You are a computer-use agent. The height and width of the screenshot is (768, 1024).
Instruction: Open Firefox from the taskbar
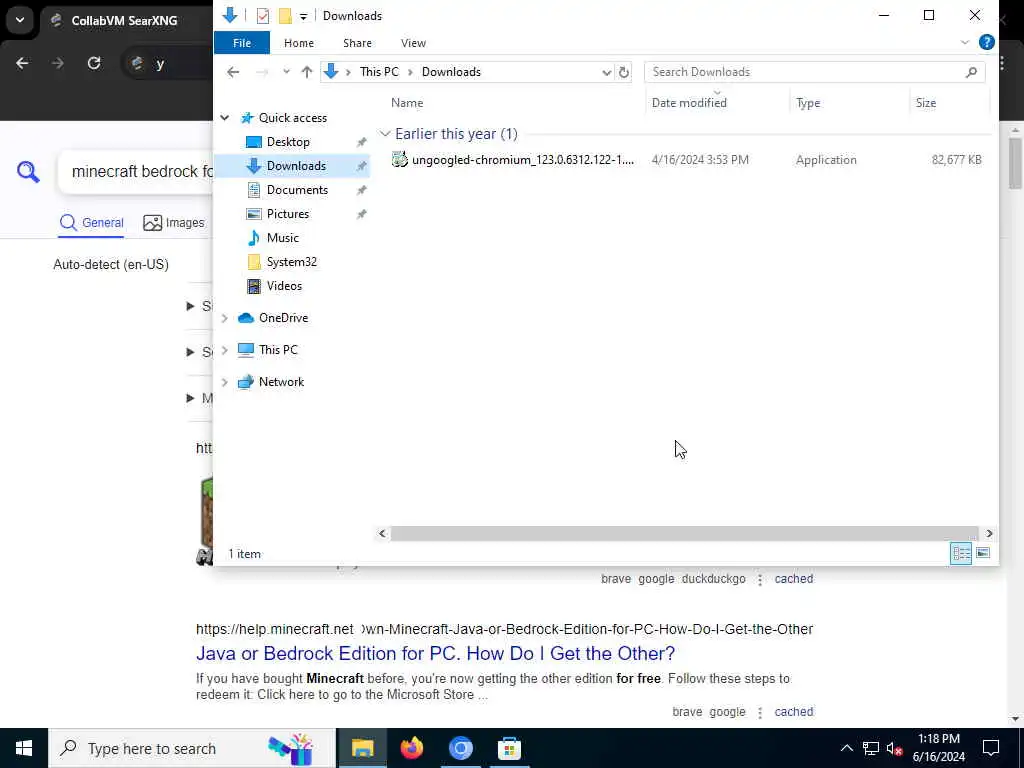click(411, 748)
